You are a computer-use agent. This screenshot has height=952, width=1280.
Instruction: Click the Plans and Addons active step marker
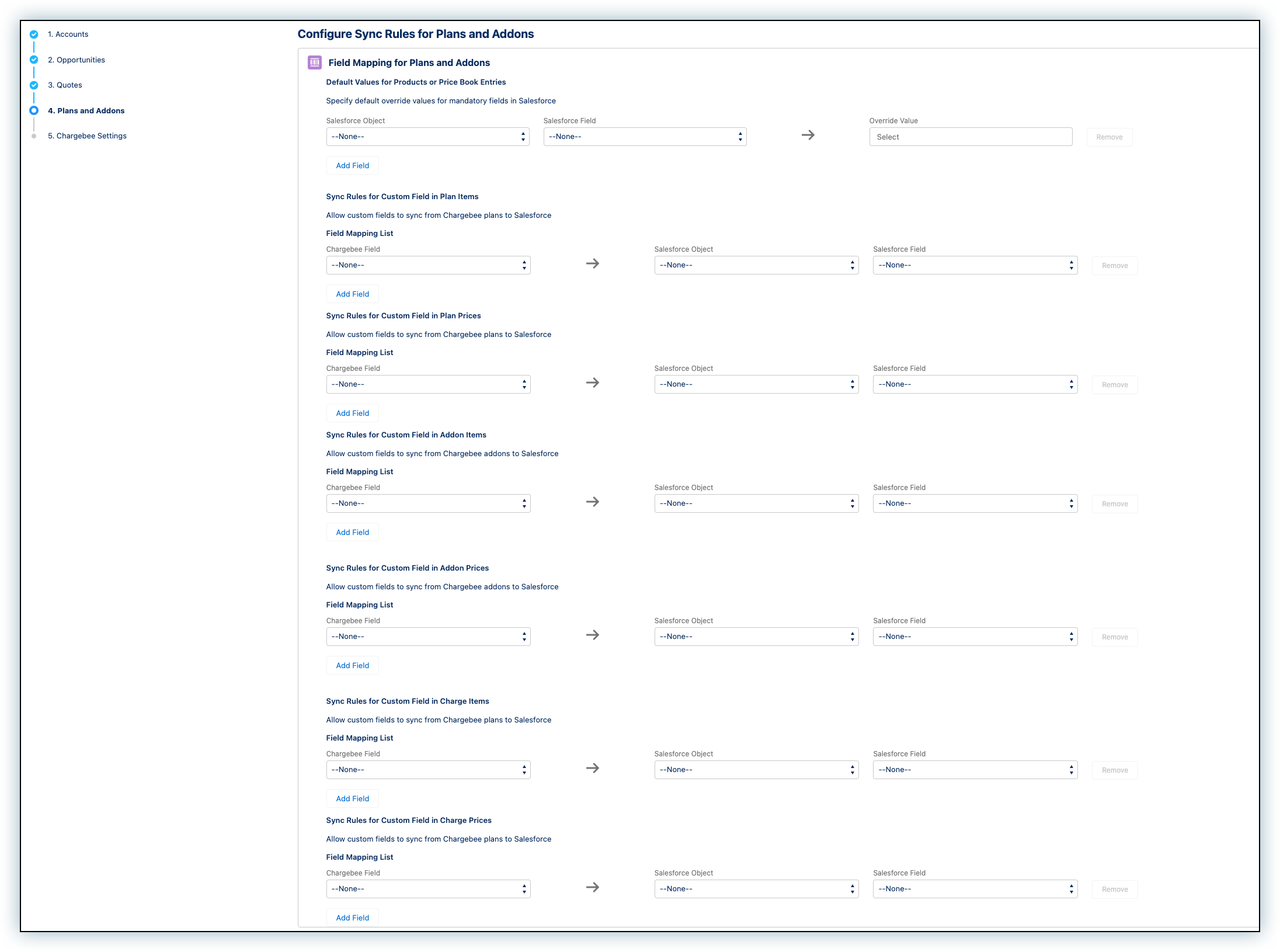(34, 110)
